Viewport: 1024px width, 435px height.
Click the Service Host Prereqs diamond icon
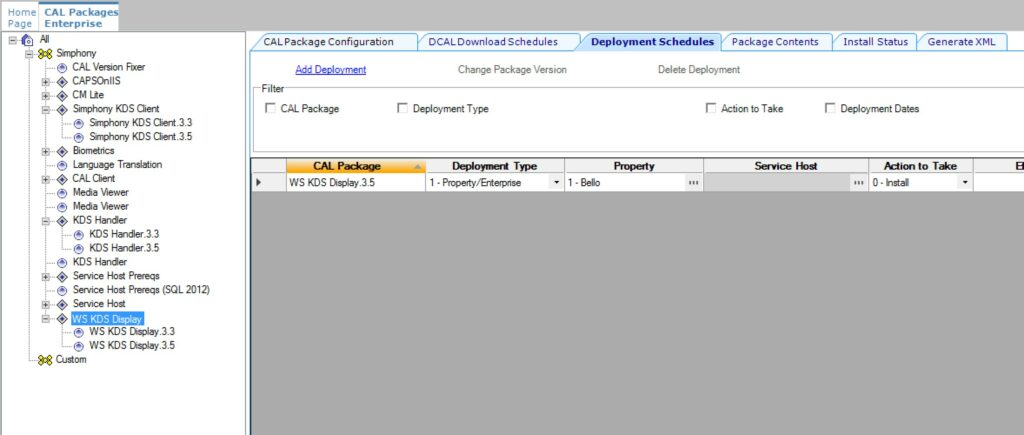[x=62, y=276]
